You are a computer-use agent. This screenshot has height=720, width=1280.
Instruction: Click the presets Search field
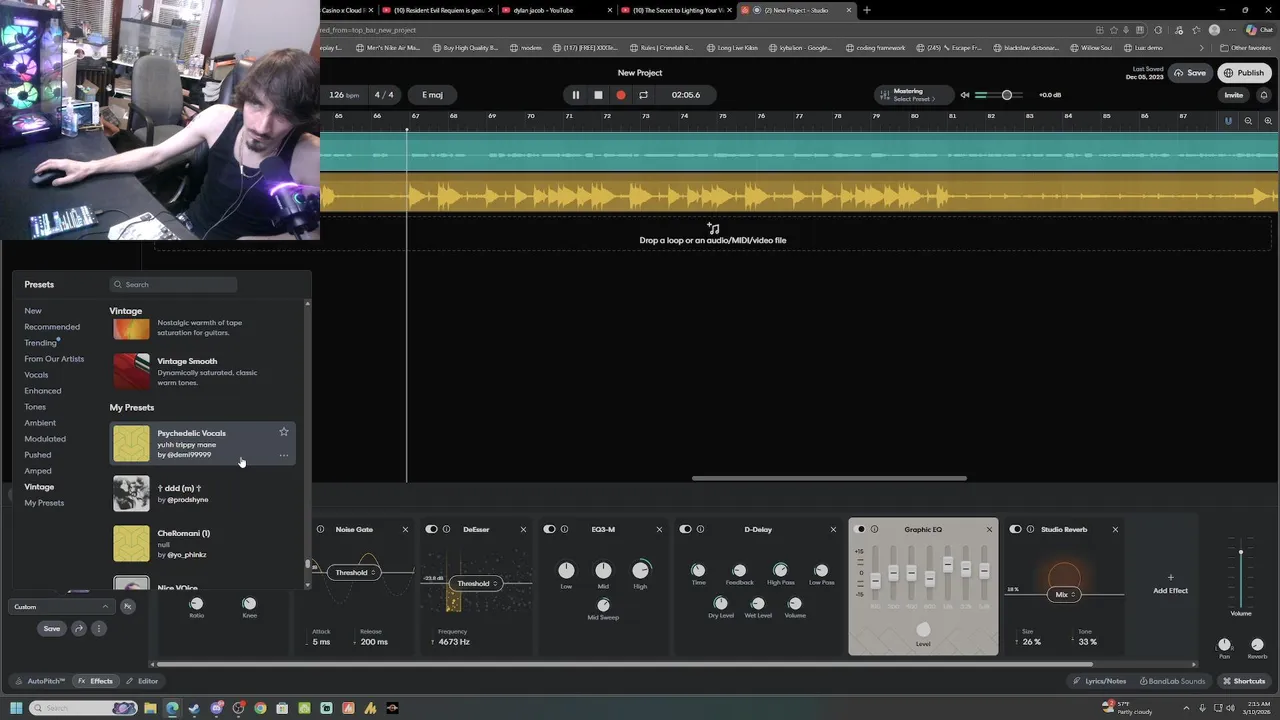tap(173, 284)
